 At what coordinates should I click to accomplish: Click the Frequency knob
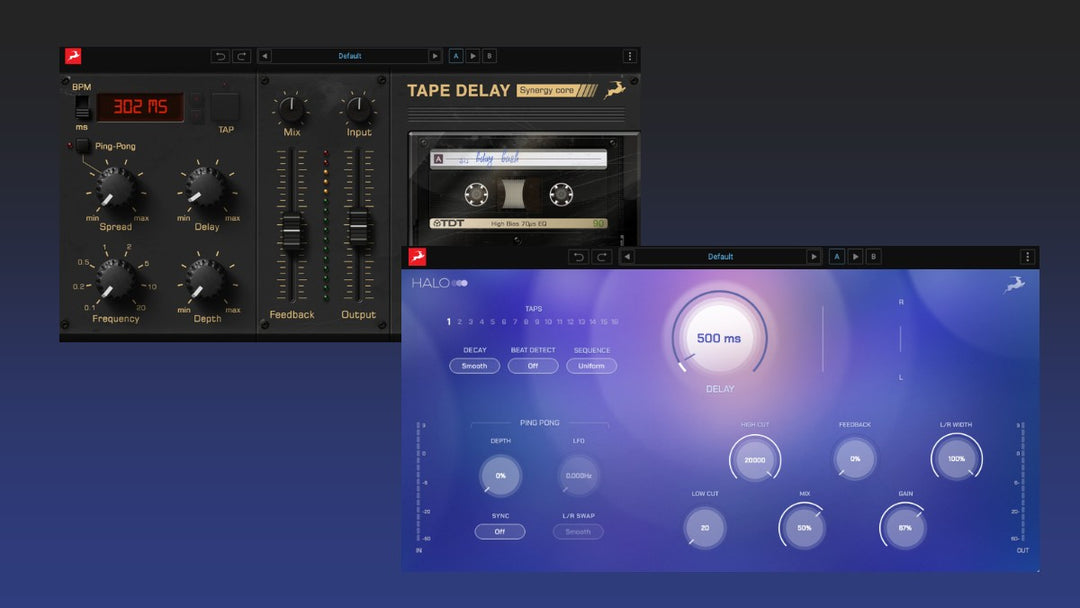coord(115,279)
